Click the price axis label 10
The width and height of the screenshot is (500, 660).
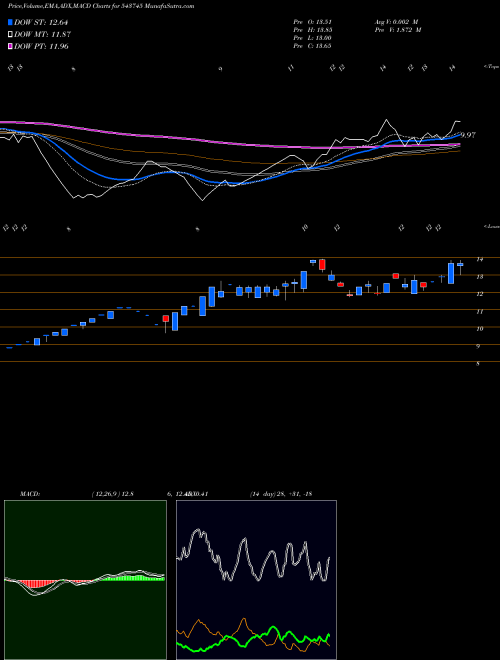point(479,329)
